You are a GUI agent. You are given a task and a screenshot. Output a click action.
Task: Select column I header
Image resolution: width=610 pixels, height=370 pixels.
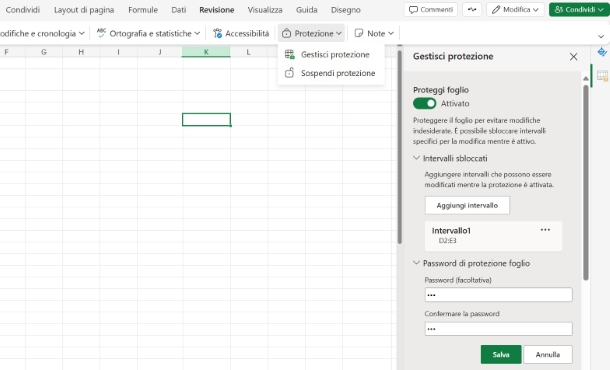click(x=118, y=52)
